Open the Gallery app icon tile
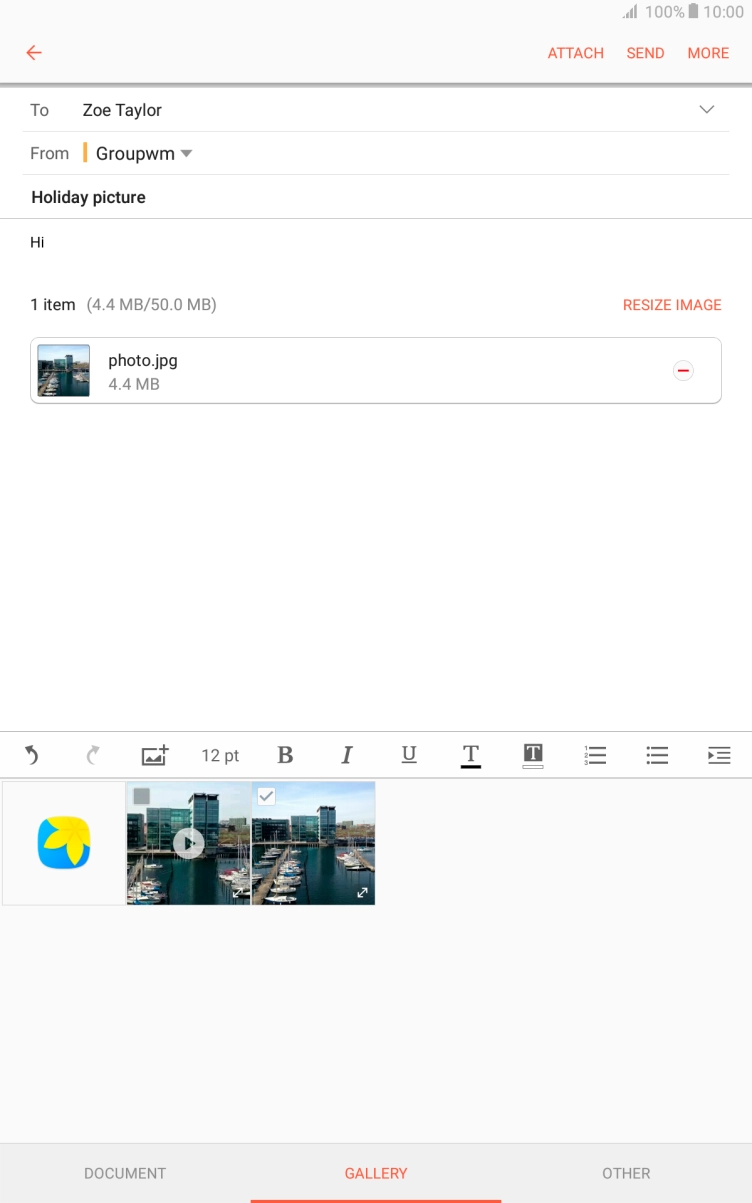The width and height of the screenshot is (752, 1203). (x=64, y=843)
